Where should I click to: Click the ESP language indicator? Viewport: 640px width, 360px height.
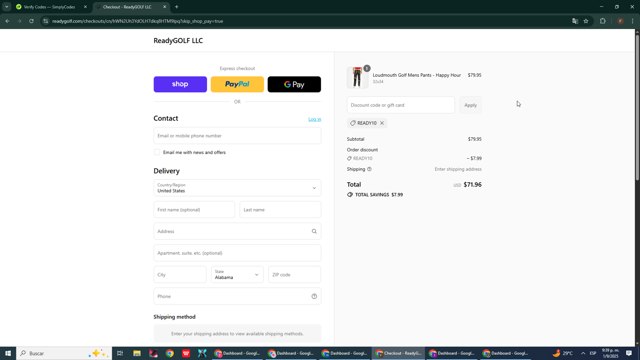click(x=593, y=353)
